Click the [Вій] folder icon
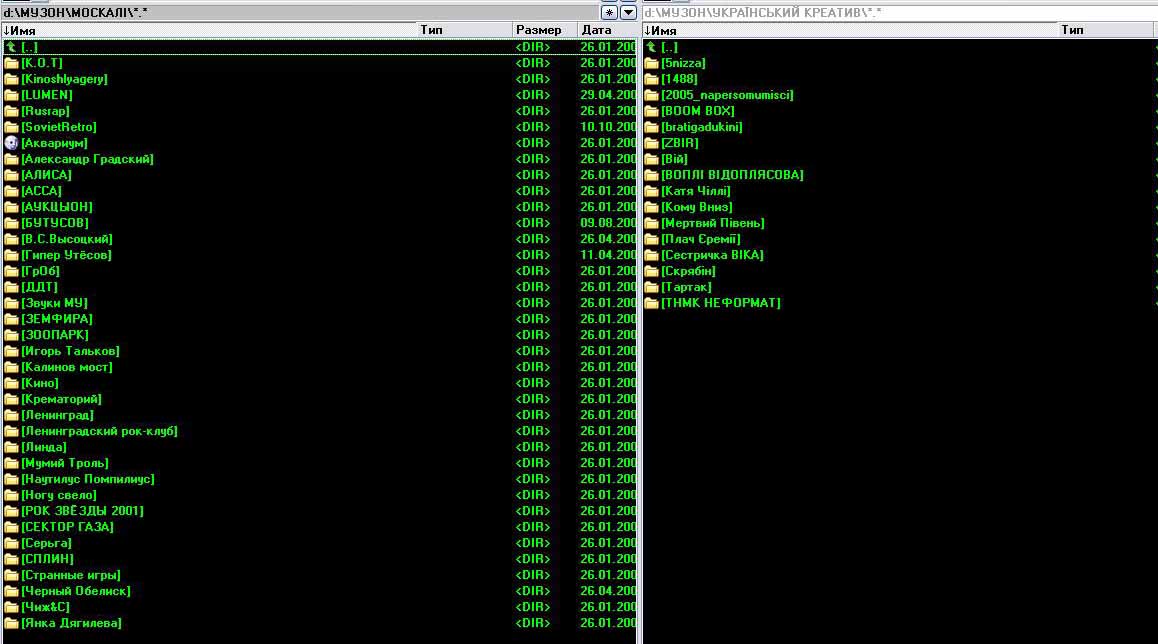Screen dimensions: 1158x644 [651, 159]
